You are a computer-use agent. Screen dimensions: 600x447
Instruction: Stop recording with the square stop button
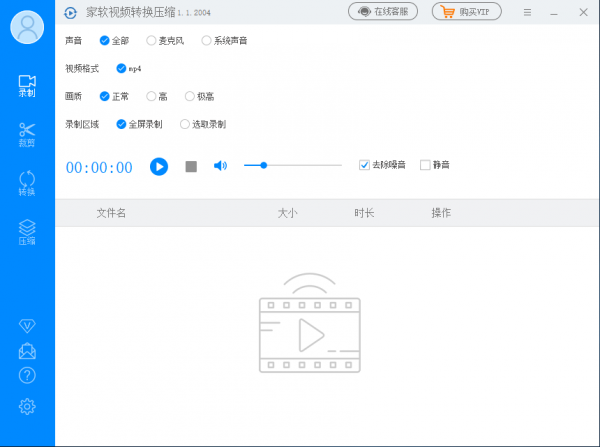(191, 166)
